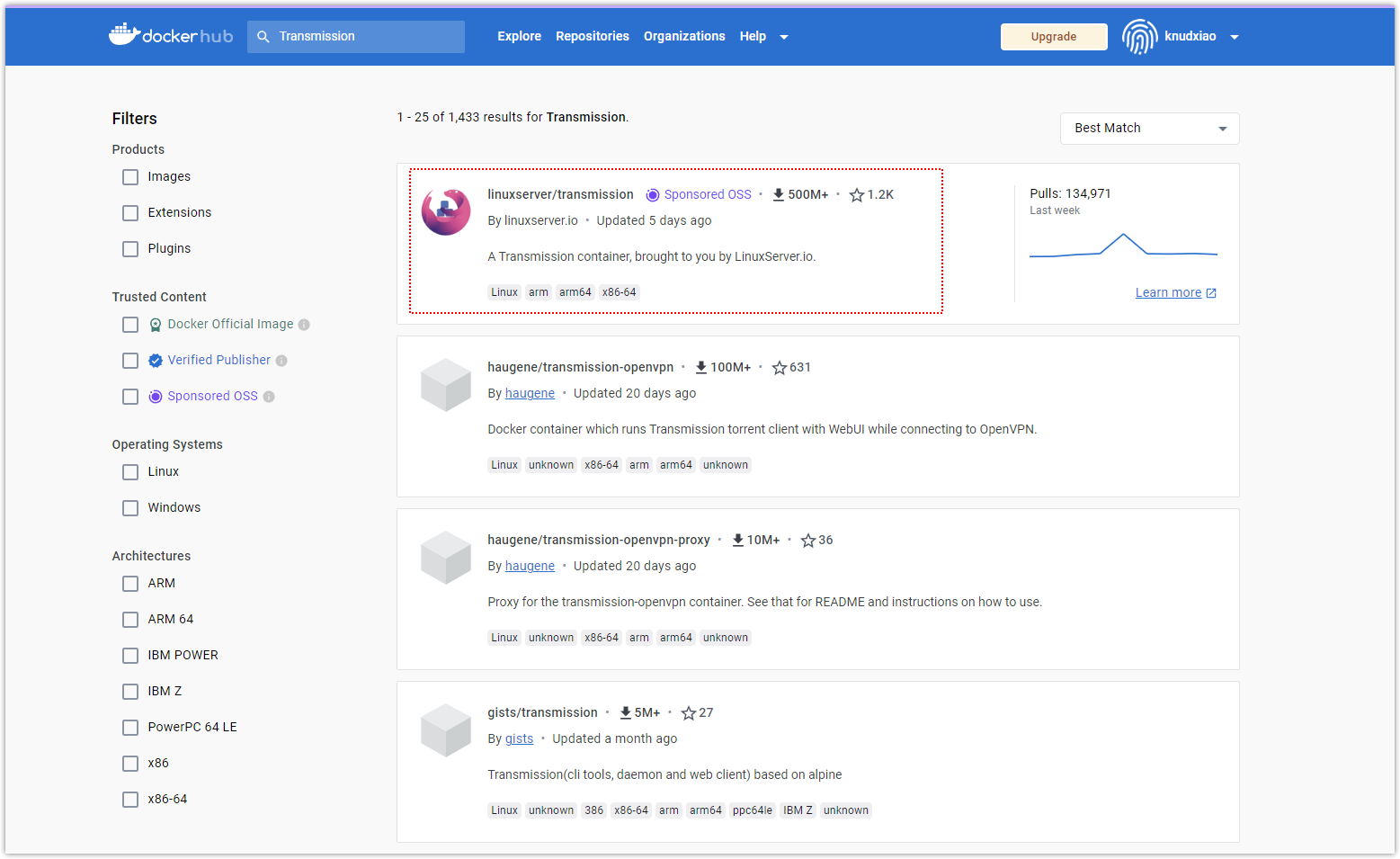Check the Plugins filter checkbox
The height and width of the screenshot is (859, 1400).
[130, 249]
